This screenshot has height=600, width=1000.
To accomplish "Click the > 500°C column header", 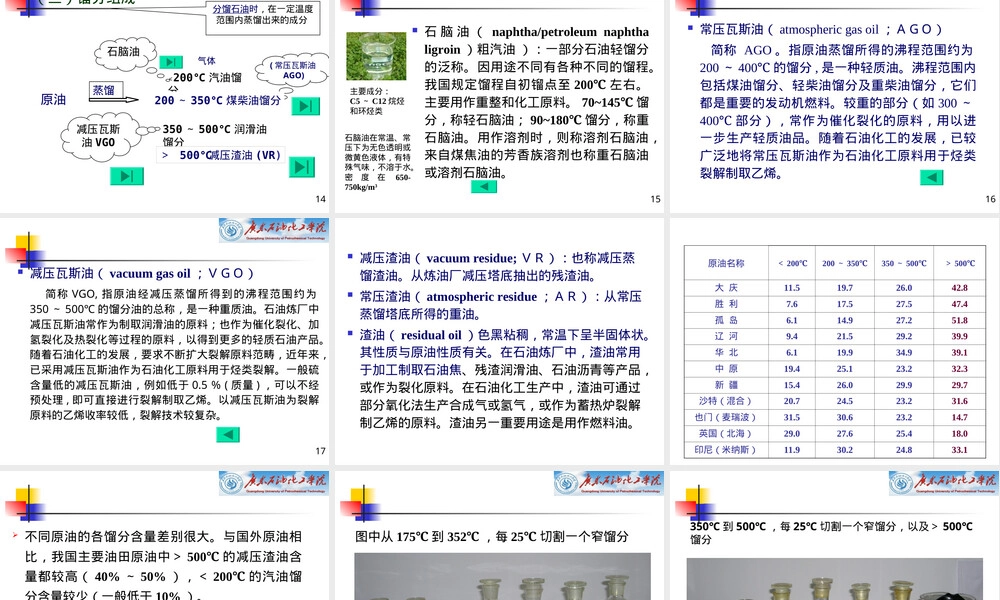I will point(960,263).
